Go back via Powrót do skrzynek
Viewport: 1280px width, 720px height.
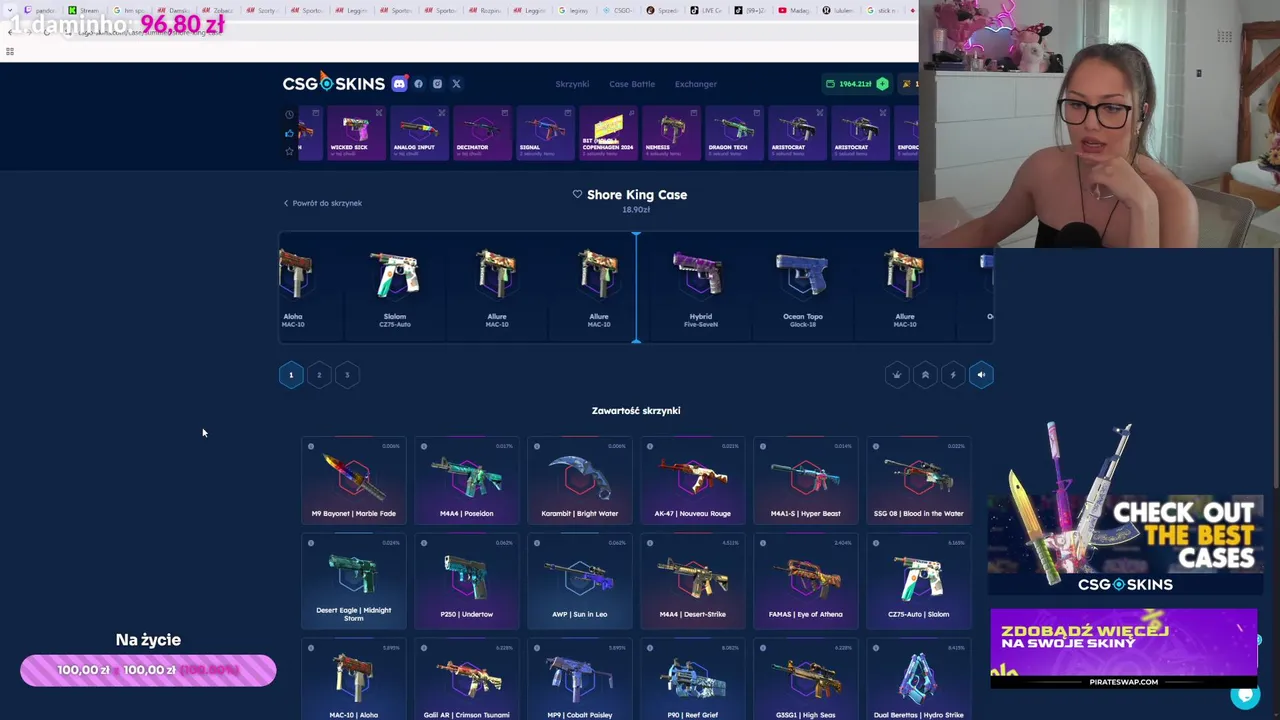[323, 203]
